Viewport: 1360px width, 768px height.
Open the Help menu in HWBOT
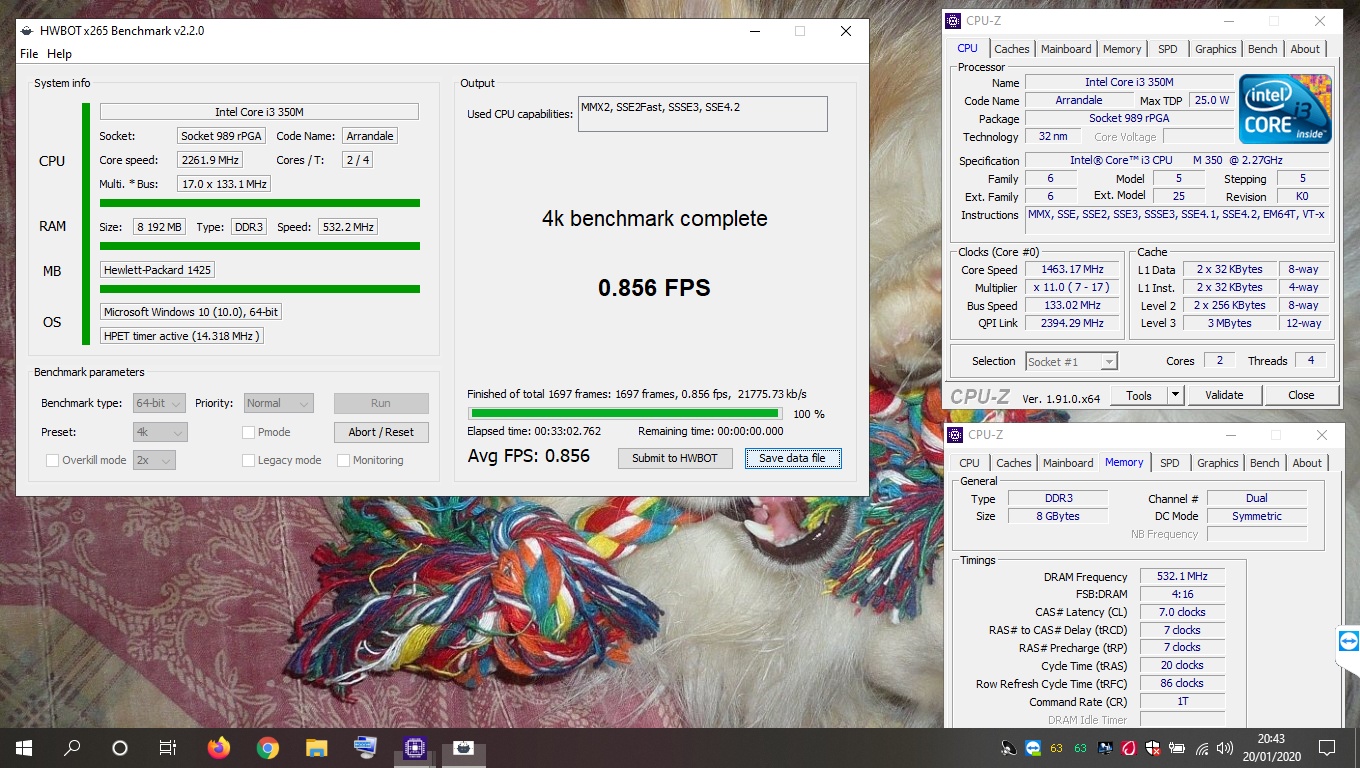click(59, 54)
